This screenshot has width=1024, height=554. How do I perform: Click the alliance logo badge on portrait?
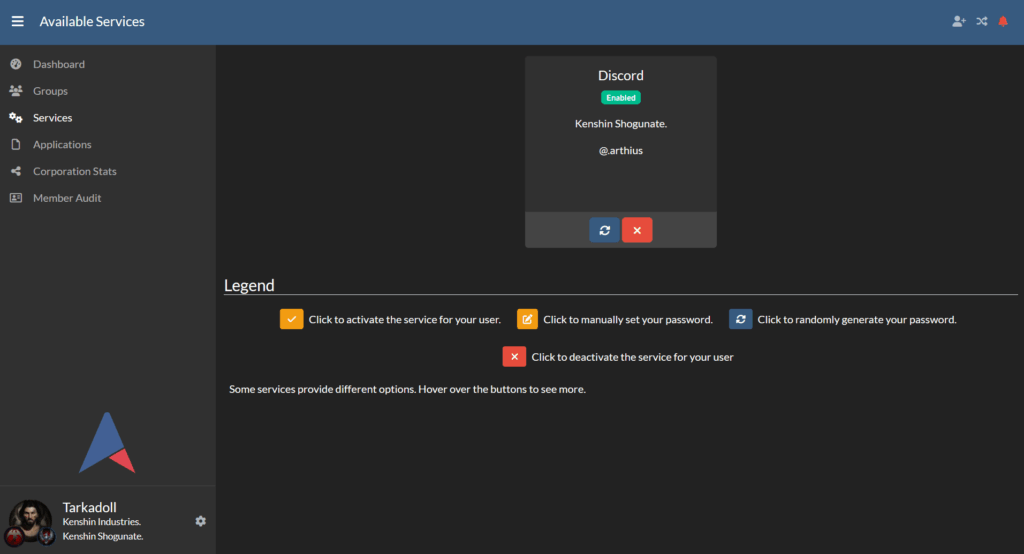46,537
